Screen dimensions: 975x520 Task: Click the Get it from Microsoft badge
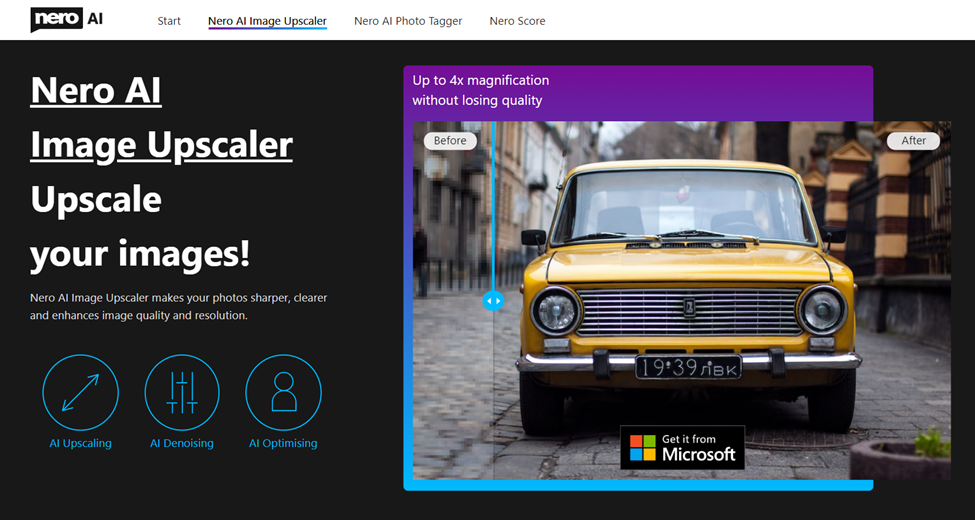pos(682,447)
